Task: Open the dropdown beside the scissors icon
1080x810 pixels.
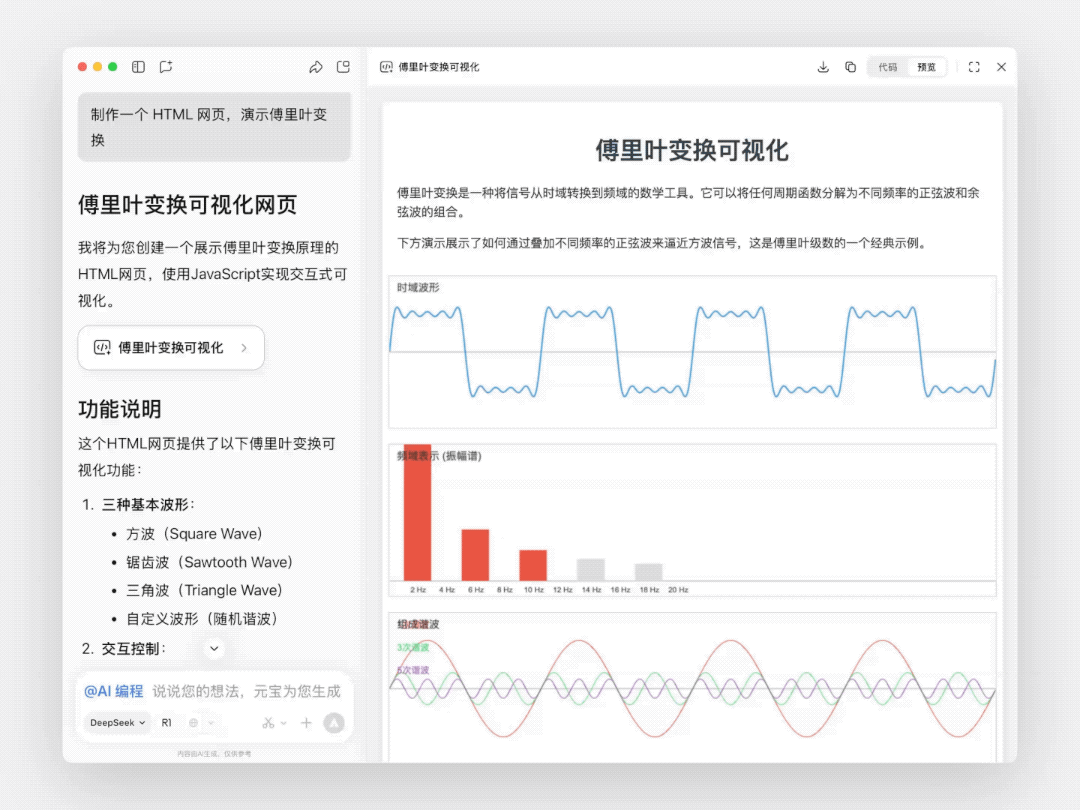Action: (284, 723)
